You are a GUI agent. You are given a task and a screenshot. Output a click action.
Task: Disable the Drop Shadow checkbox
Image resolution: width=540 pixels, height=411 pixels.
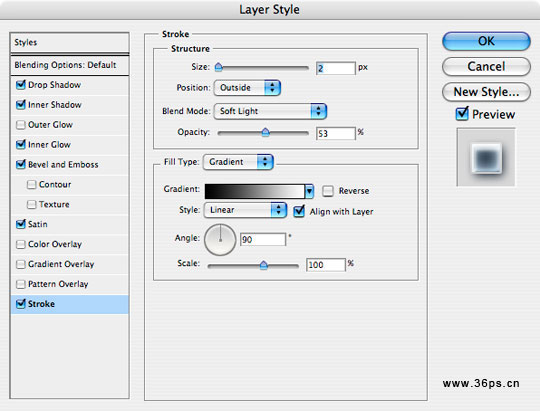point(21,85)
